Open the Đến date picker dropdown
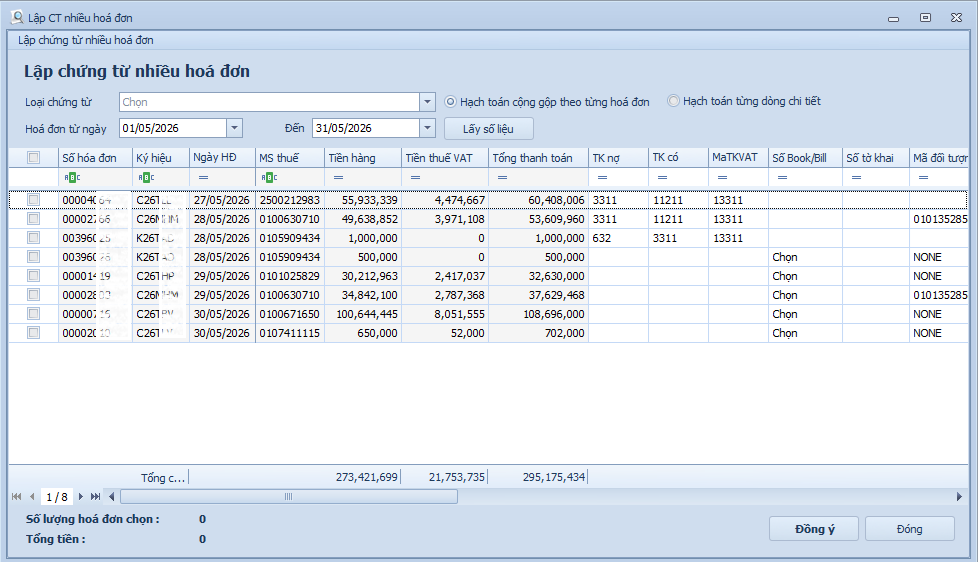This screenshot has height=562, width=978. click(427, 128)
